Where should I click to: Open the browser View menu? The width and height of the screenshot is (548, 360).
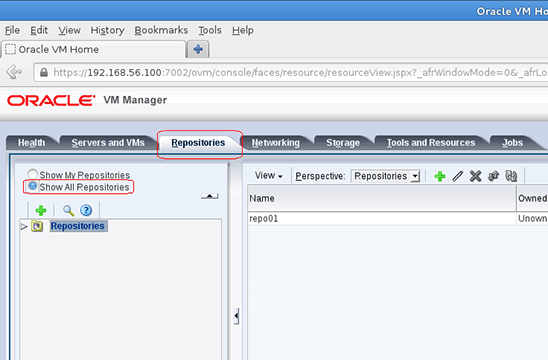click(69, 30)
